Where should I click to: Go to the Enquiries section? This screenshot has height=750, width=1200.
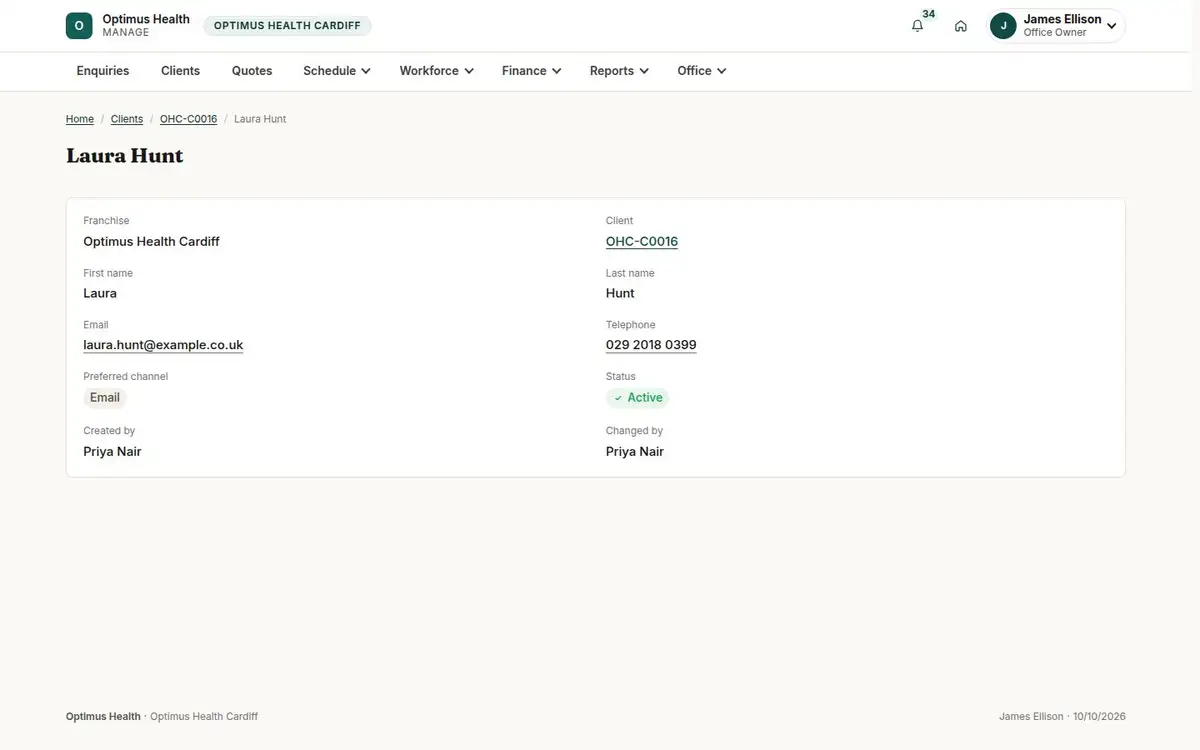coord(103,71)
